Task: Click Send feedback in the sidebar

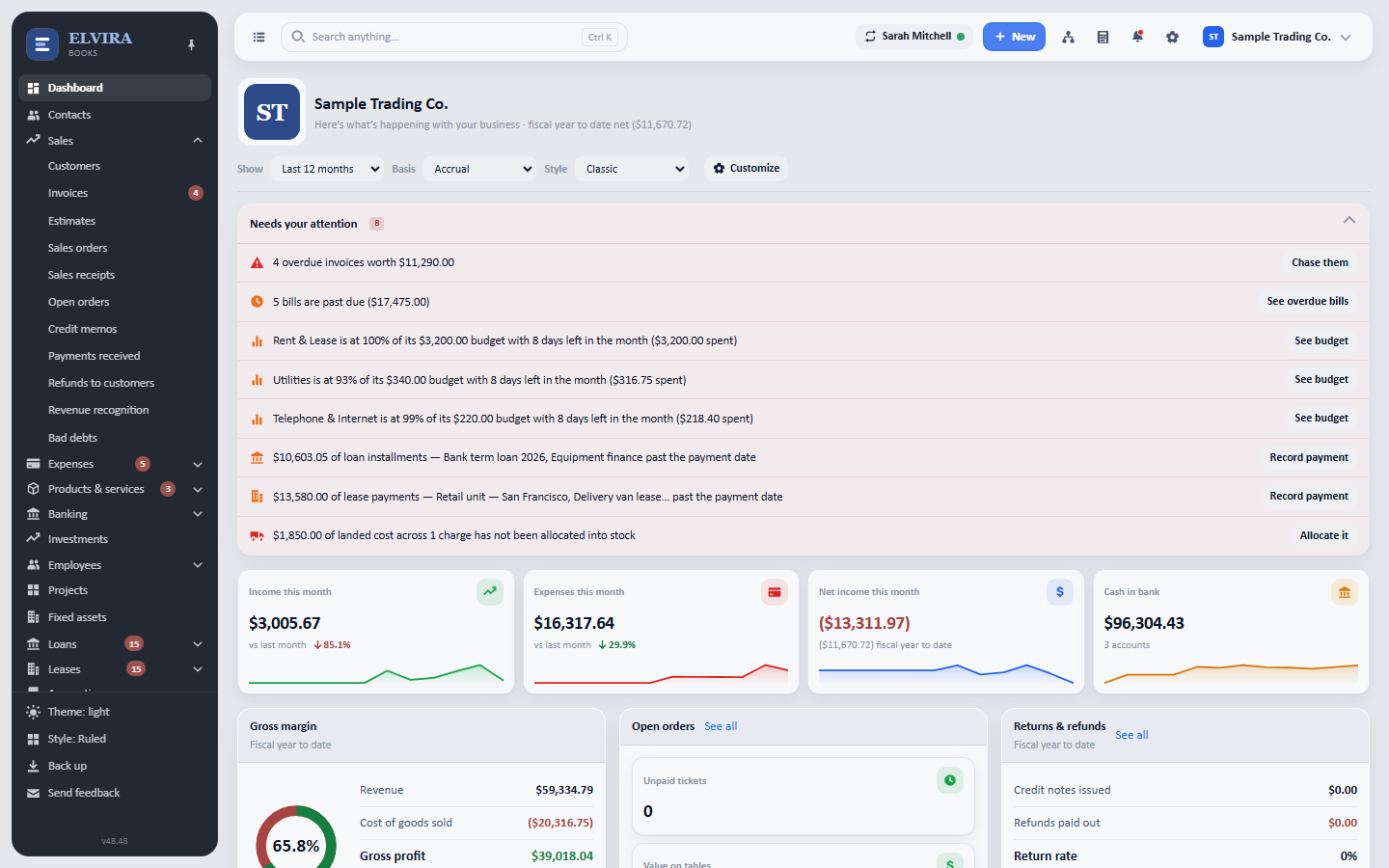Action: pyautogui.click(x=115, y=793)
